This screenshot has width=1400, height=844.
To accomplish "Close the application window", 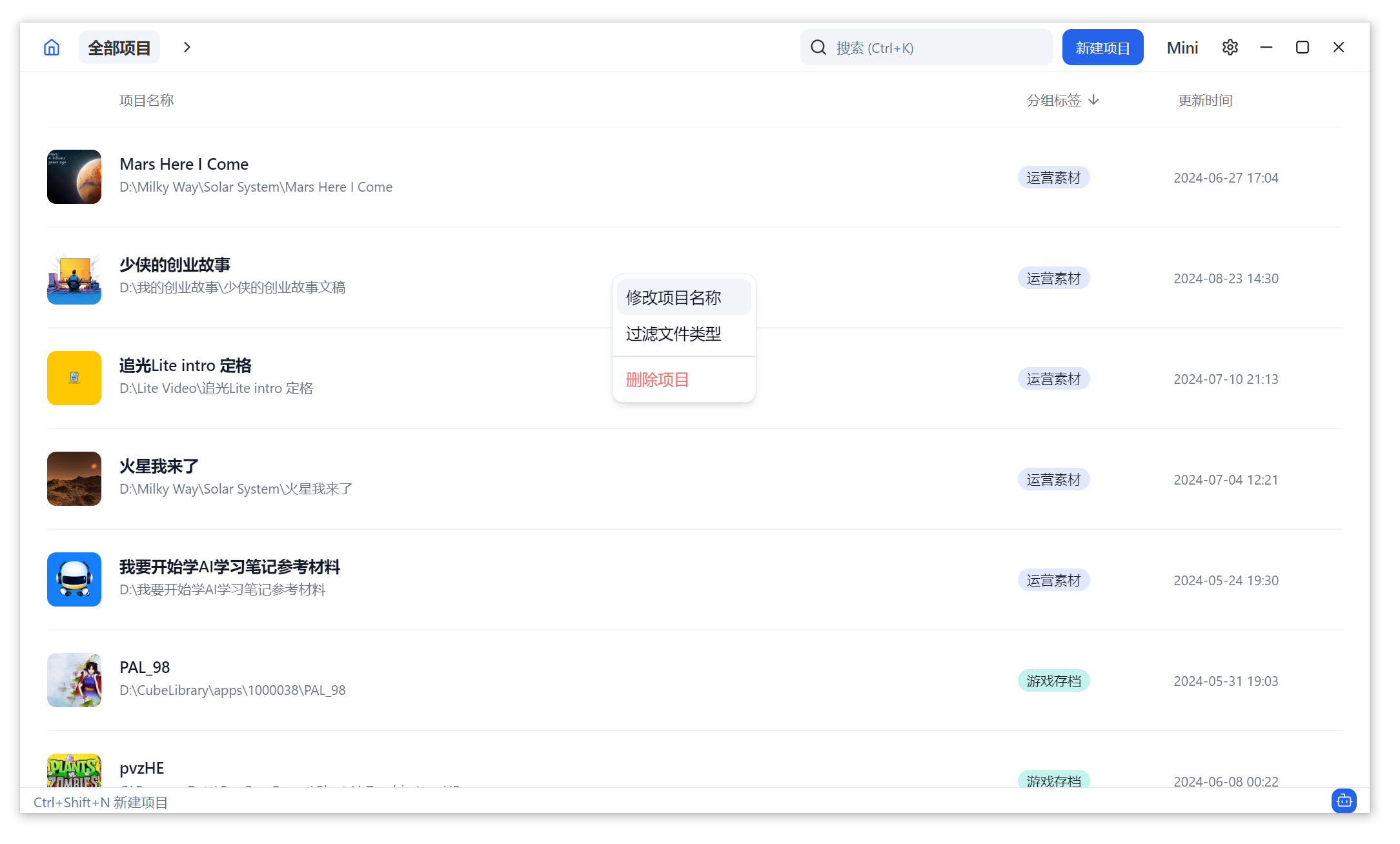I will (x=1339, y=47).
